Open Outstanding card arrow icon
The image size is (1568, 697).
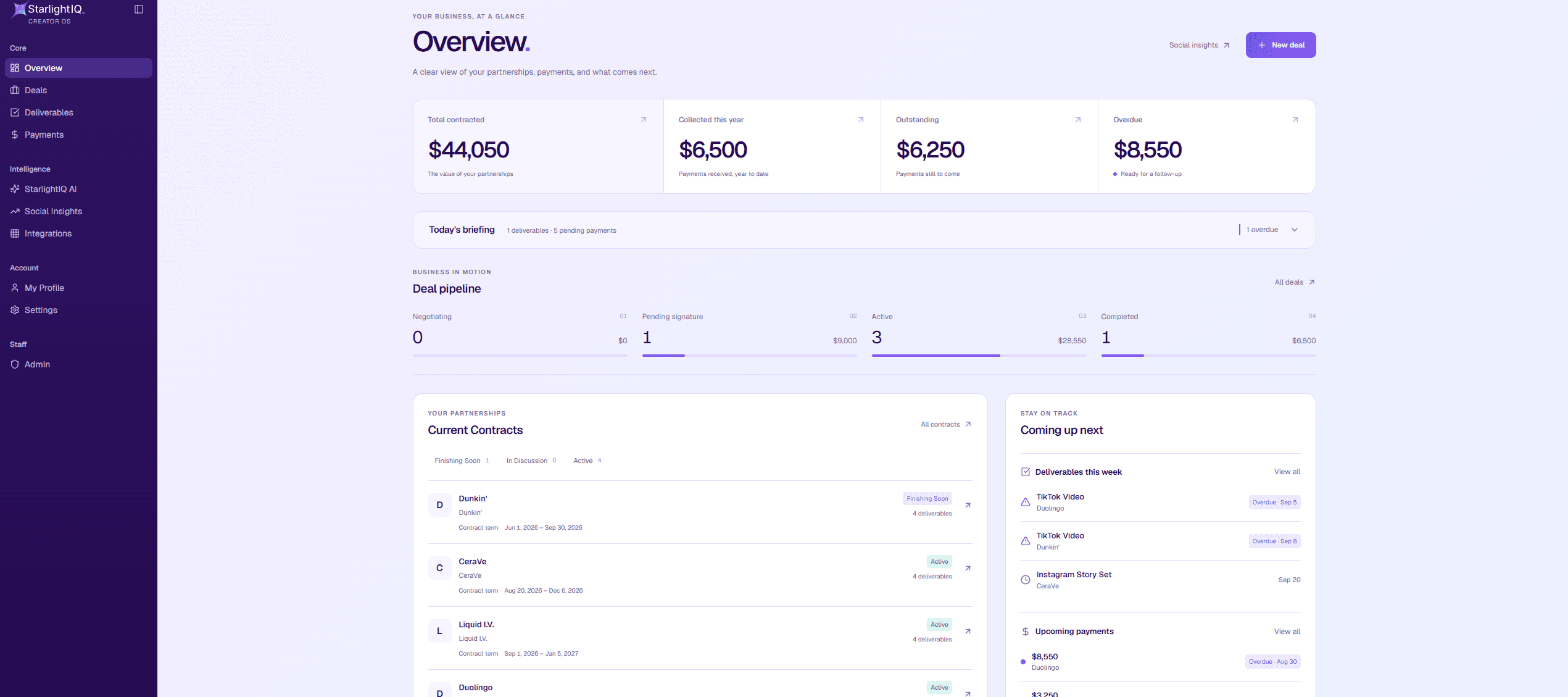coord(1078,120)
